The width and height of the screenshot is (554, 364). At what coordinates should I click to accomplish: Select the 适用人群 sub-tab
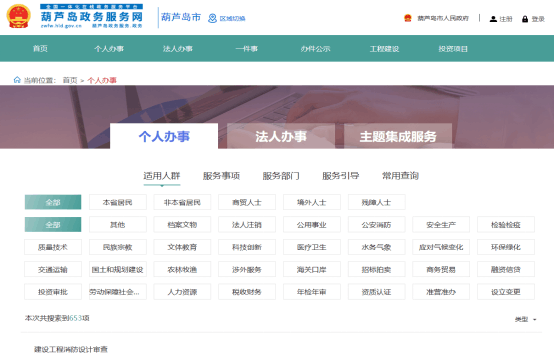162,176
